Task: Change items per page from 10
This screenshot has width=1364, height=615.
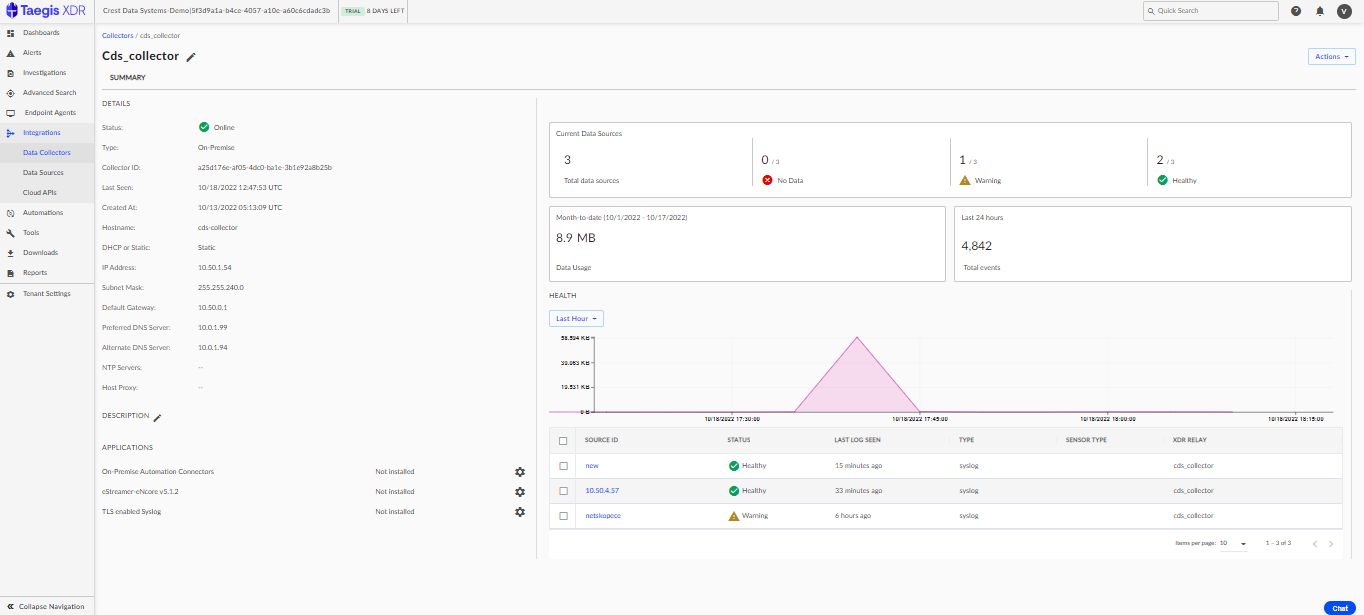Action: (1235, 542)
